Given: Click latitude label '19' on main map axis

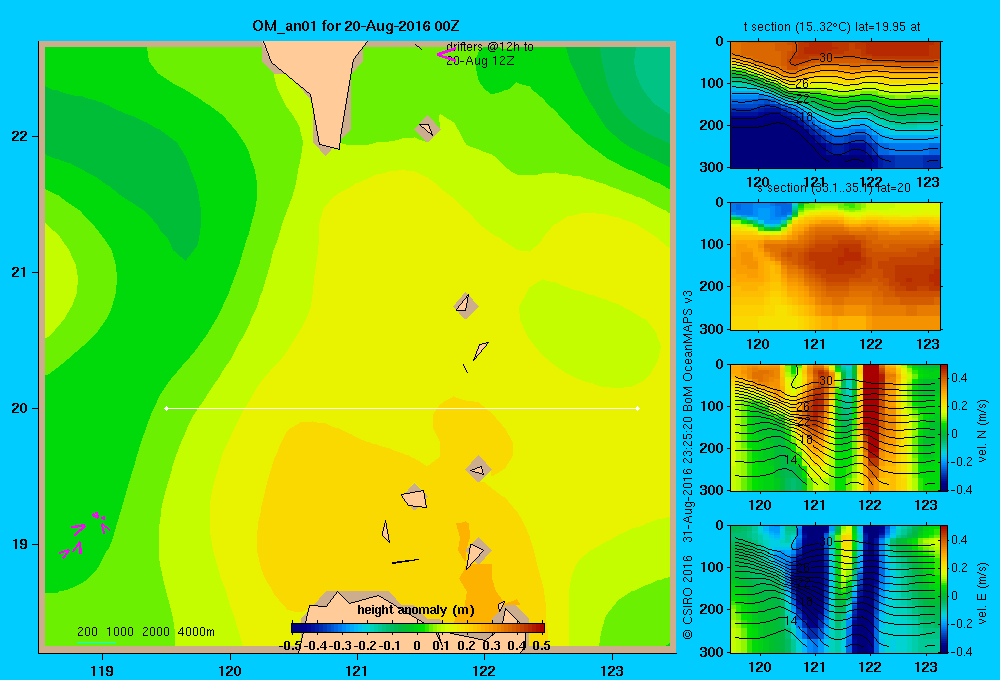Looking at the screenshot, I should point(19,544).
